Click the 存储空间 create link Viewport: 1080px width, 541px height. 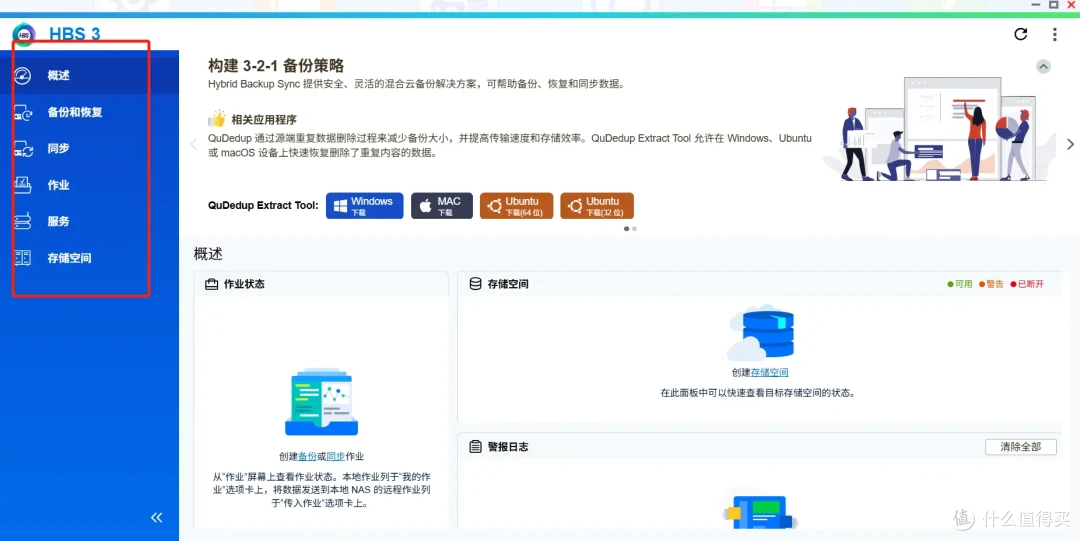click(769, 372)
